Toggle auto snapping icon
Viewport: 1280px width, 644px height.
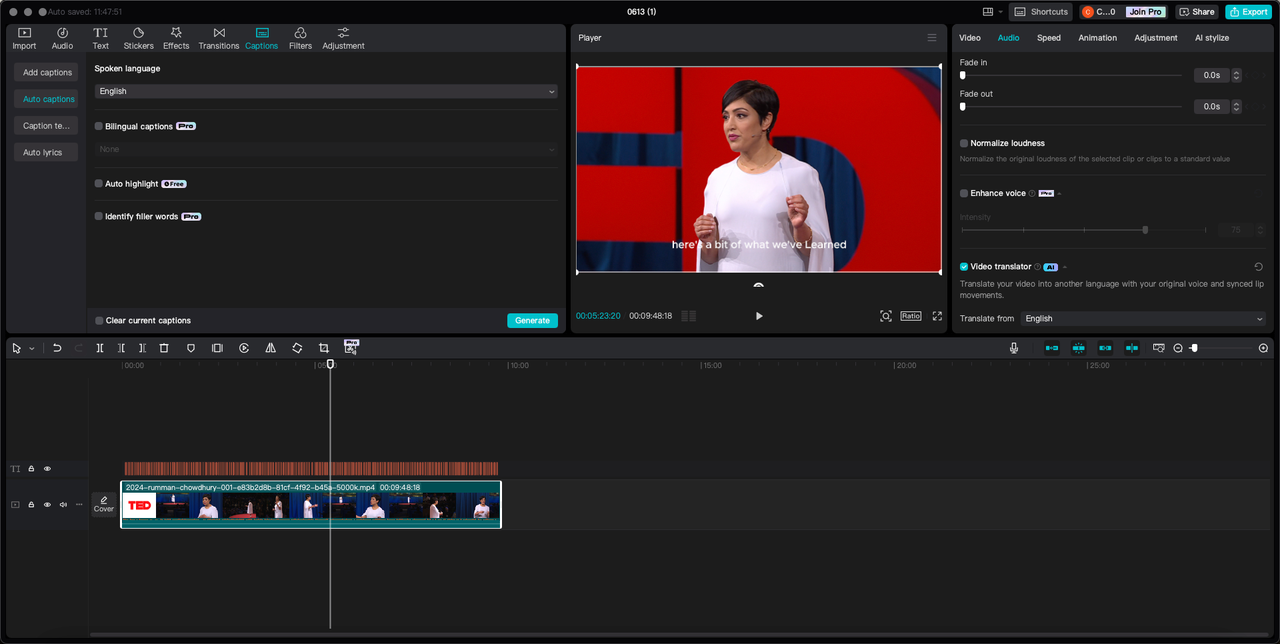1079,348
